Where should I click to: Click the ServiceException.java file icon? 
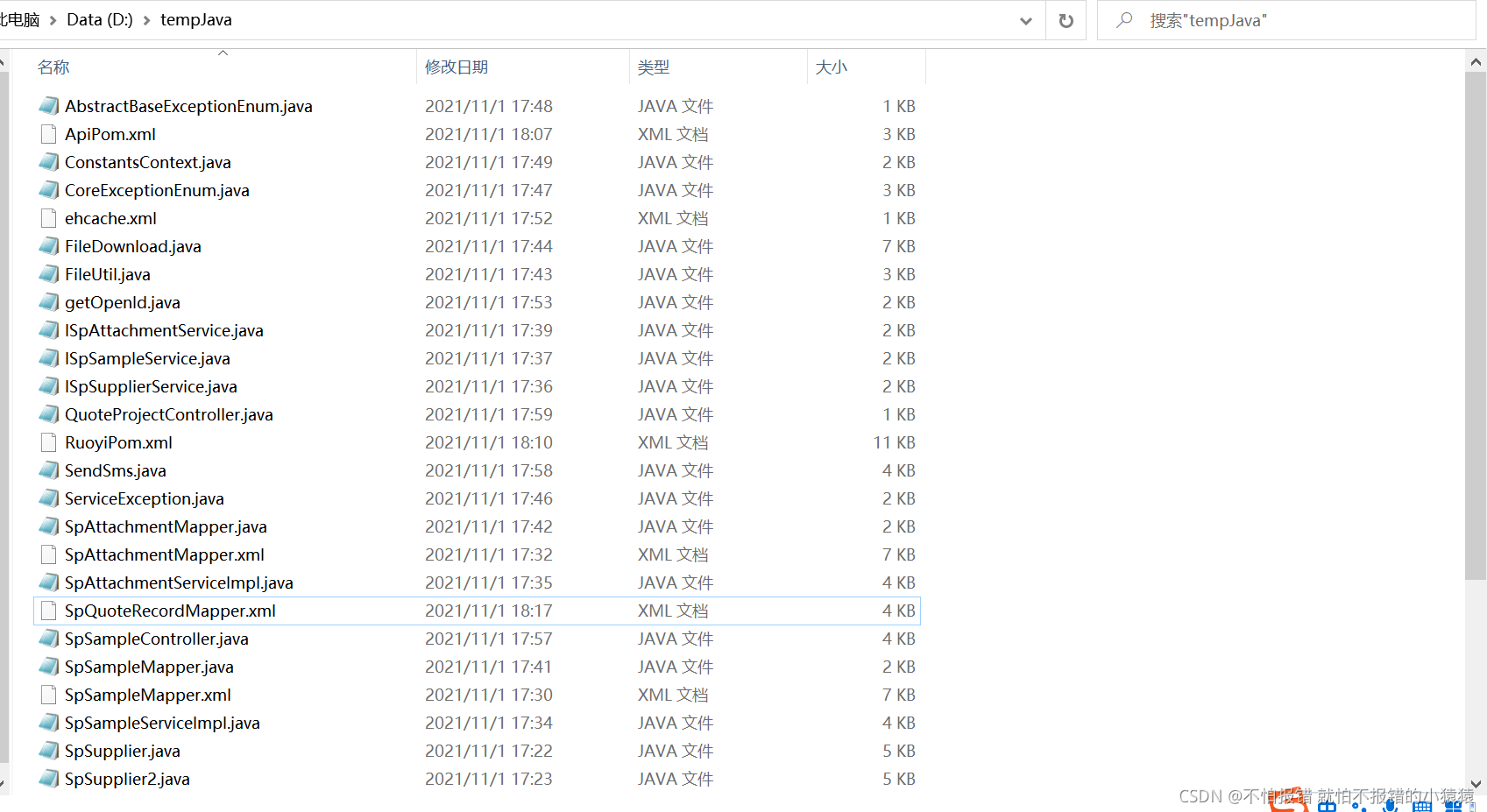49,498
